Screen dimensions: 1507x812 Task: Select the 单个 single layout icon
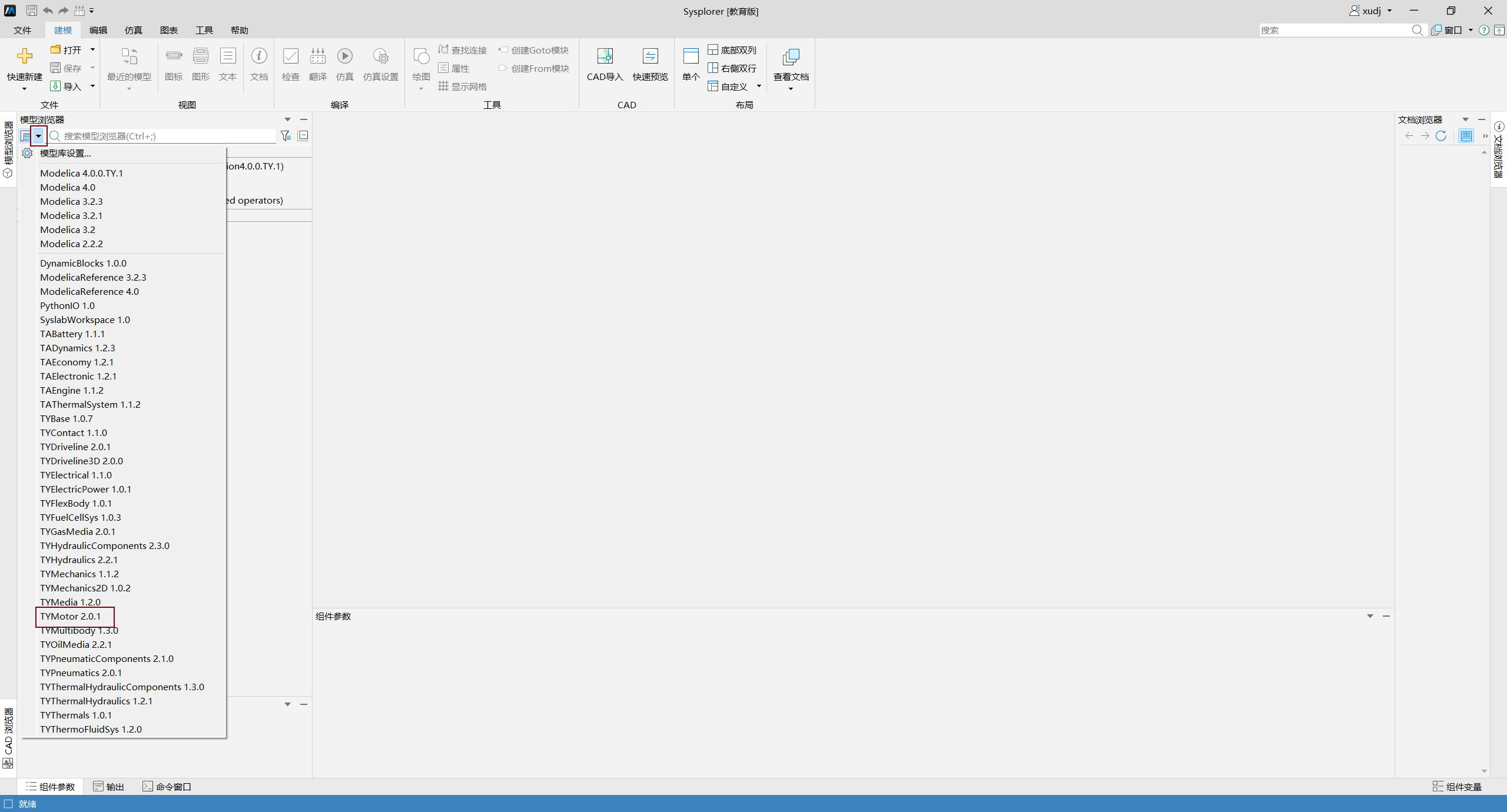tap(691, 56)
